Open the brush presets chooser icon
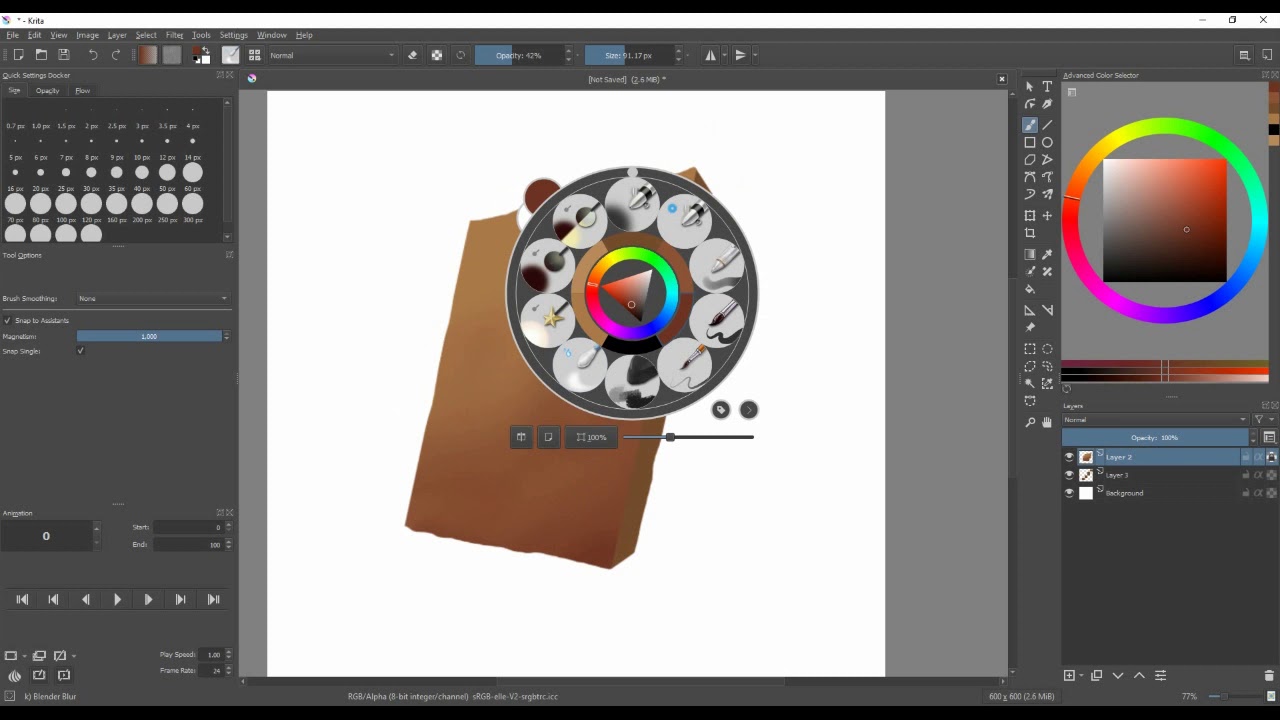The height and width of the screenshot is (720, 1280). (x=255, y=55)
